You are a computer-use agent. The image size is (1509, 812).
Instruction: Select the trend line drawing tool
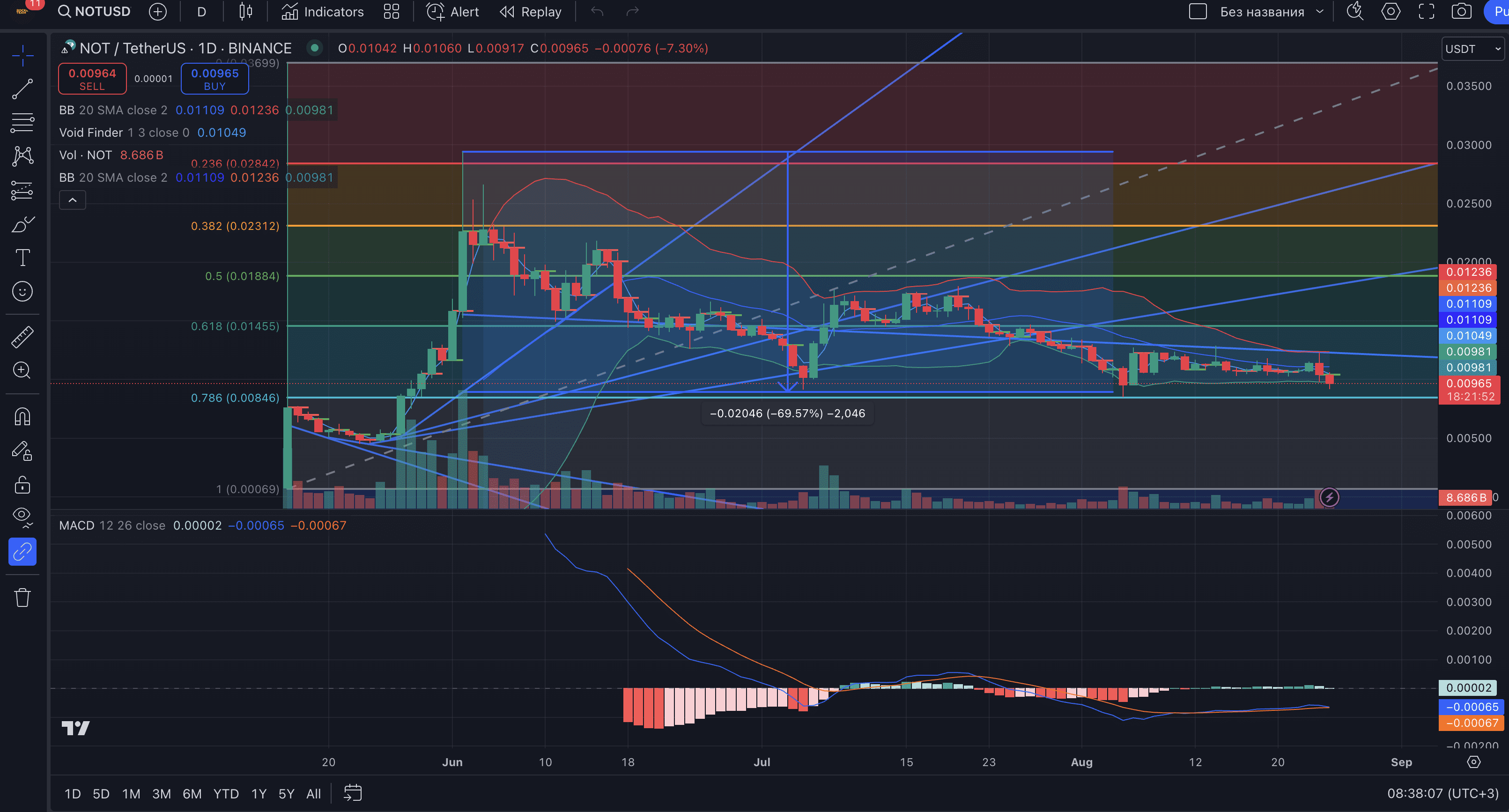point(22,89)
